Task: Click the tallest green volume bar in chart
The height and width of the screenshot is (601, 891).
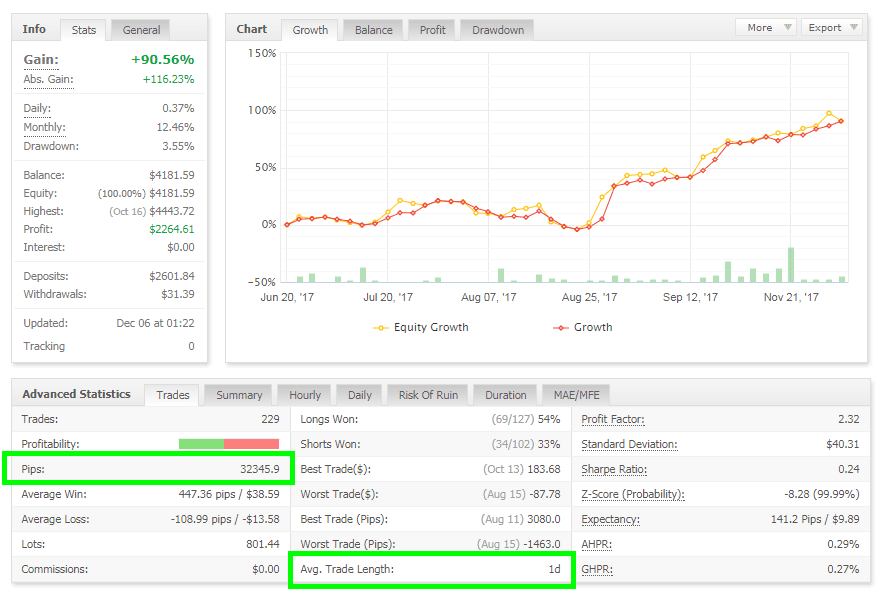Action: click(791, 265)
